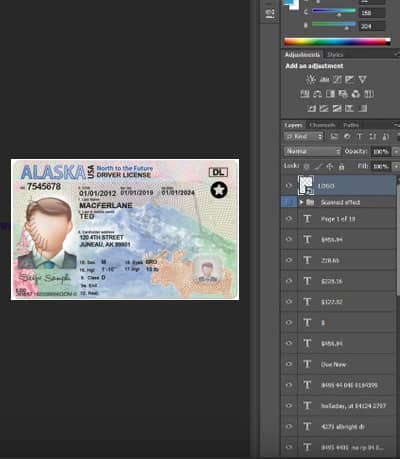Image resolution: width=400 pixels, height=459 pixels.
Task: Open the Opacity slider arrow
Action: [396, 152]
